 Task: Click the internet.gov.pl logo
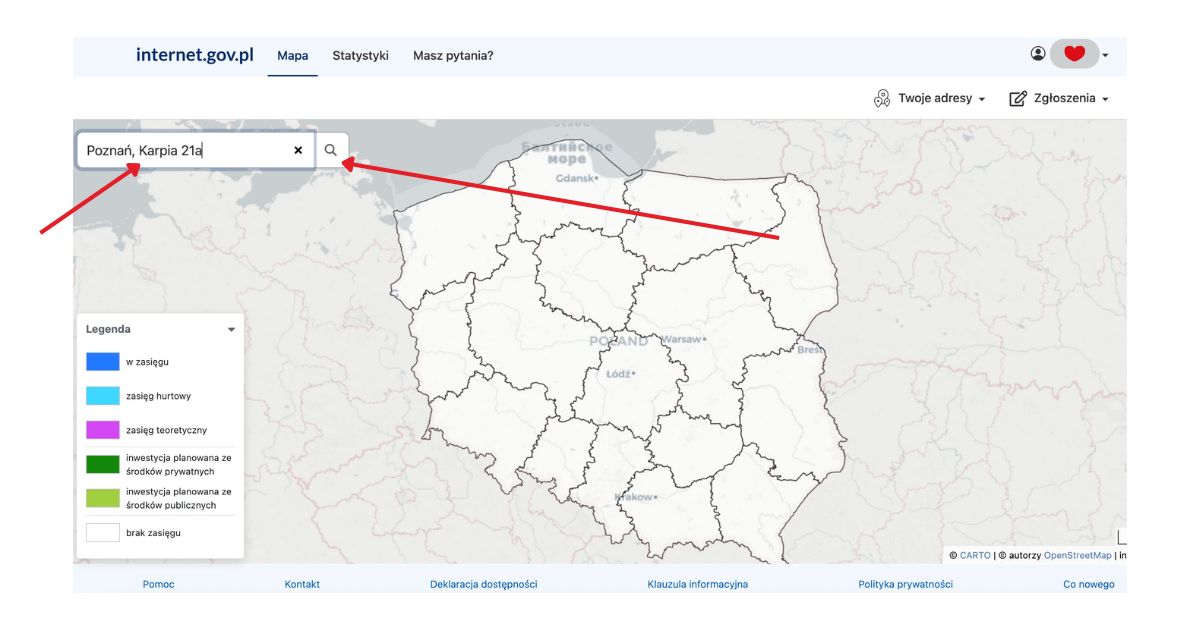[x=194, y=55]
